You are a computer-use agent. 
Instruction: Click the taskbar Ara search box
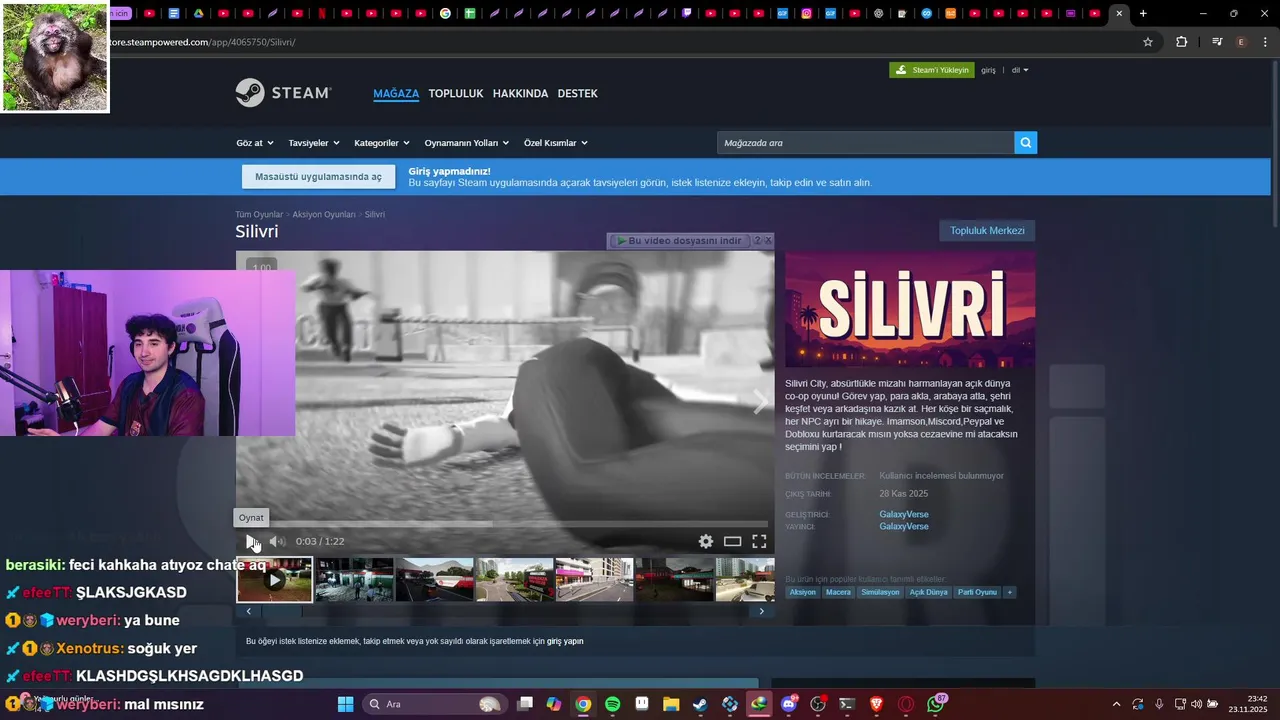[433, 704]
